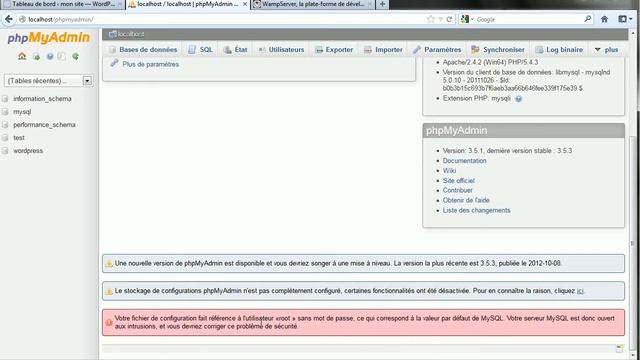This screenshot has width=640, height=360.
Task: Click the browser back arrow button
Action: click(x=9, y=19)
